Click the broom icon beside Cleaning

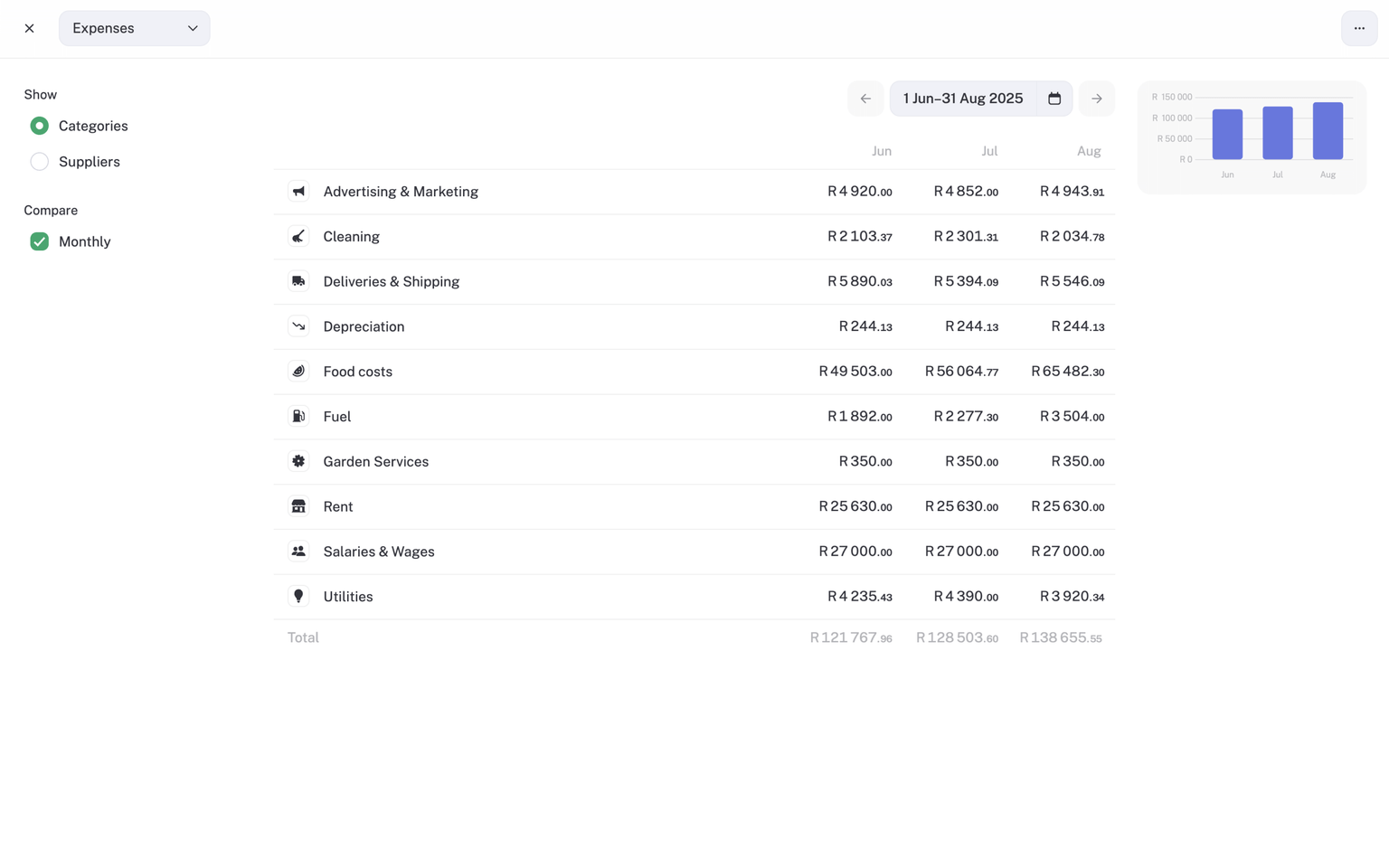(x=298, y=237)
